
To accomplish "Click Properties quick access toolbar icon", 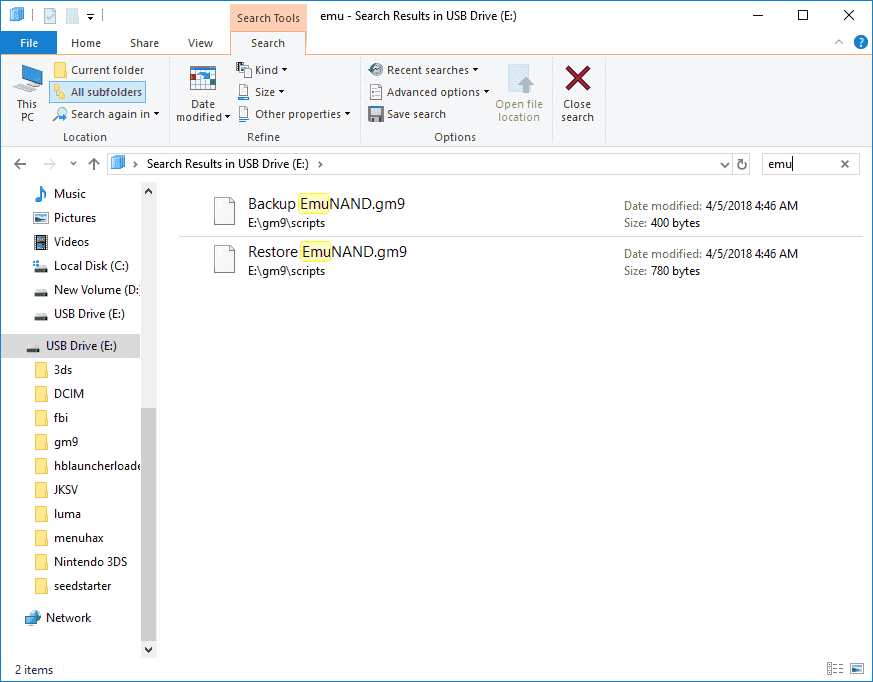I will pyautogui.click(x=50, y=16).
